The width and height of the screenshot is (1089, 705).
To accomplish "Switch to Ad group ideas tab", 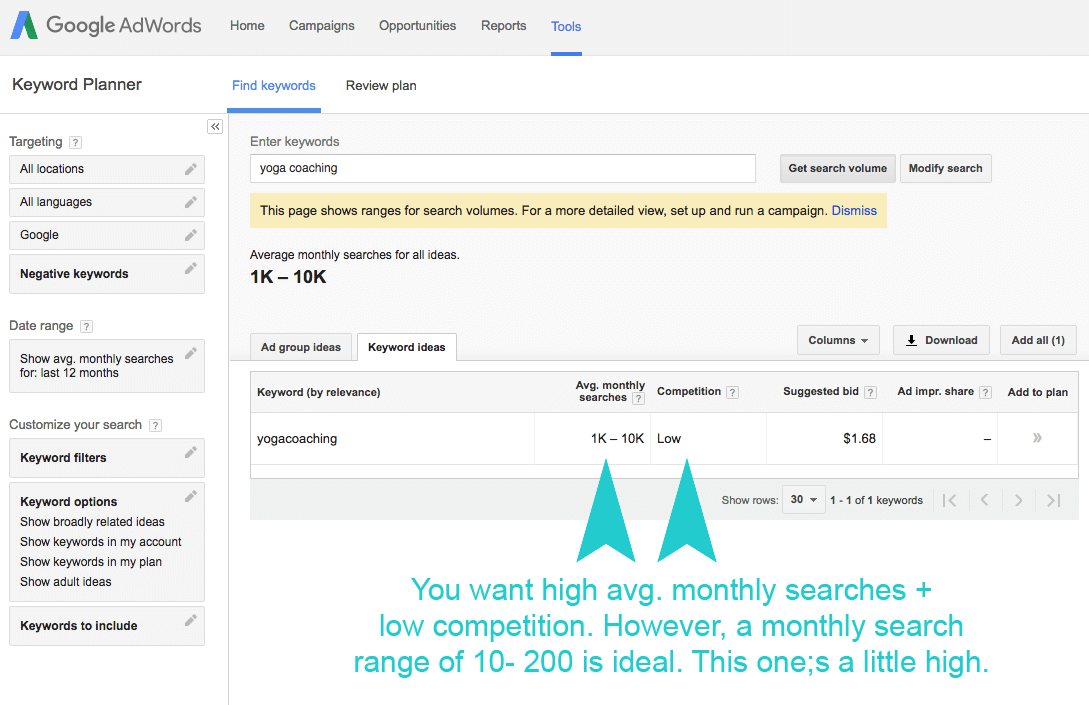I will click(301, 347).
